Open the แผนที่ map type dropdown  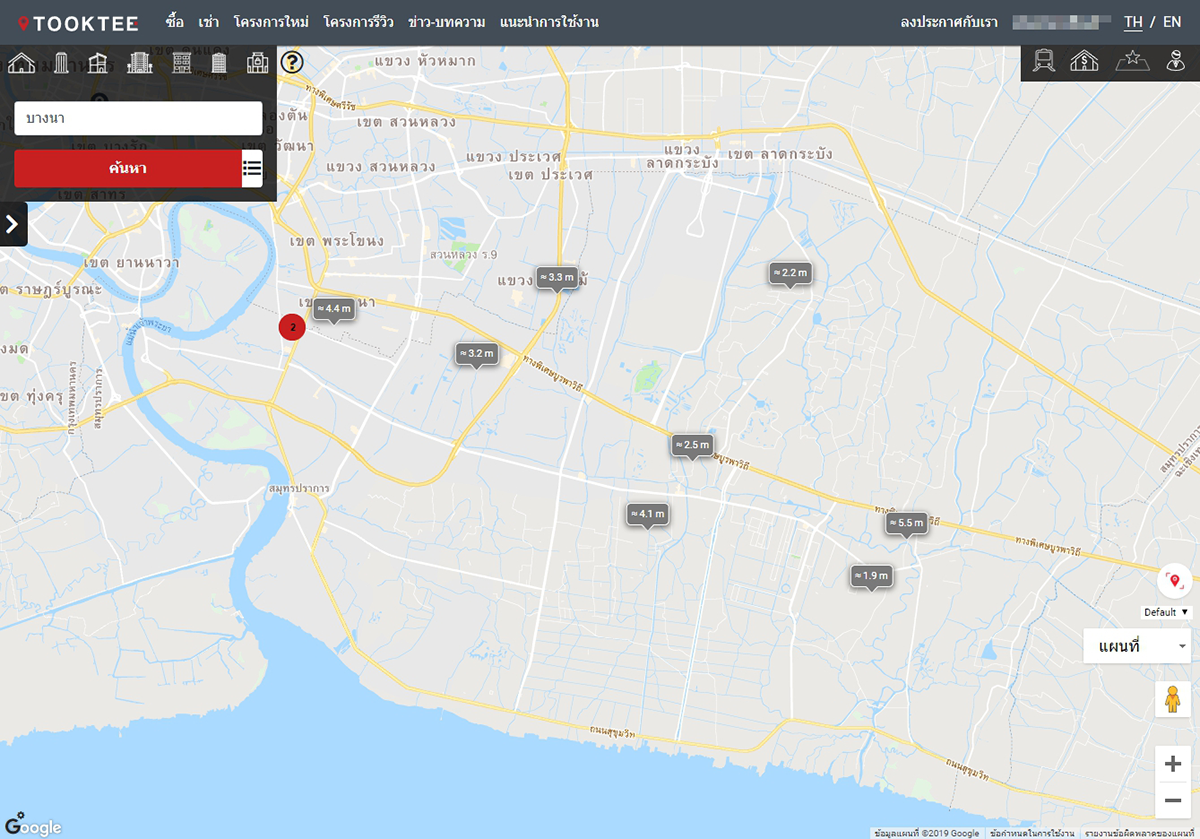pyautogui.click(x=1137, y=646)
